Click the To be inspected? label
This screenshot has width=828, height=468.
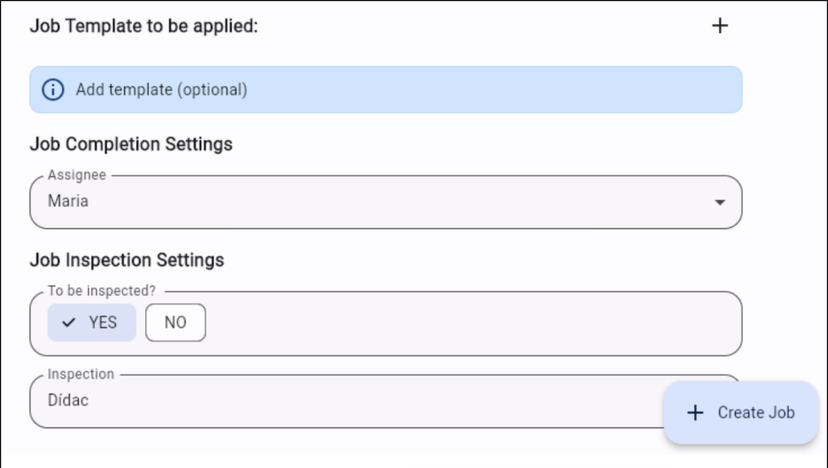102,291
